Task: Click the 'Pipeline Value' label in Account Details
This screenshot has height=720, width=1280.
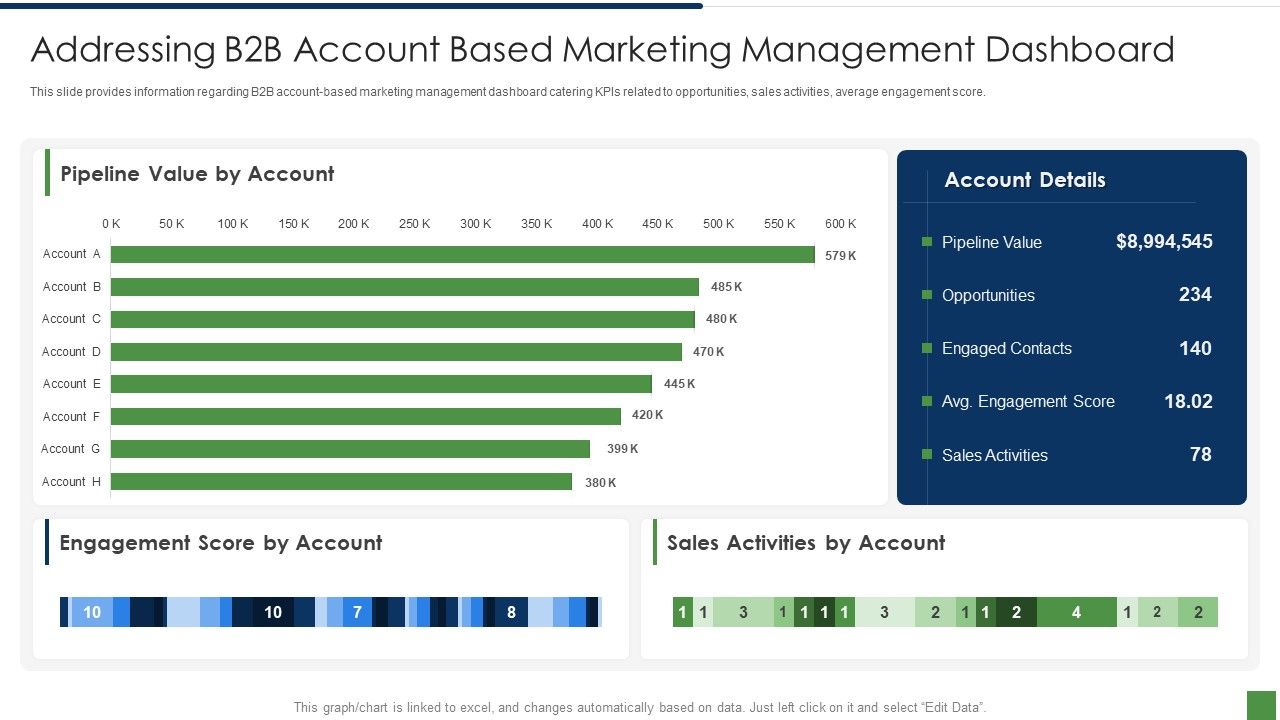Action: (x=992, y=242)
